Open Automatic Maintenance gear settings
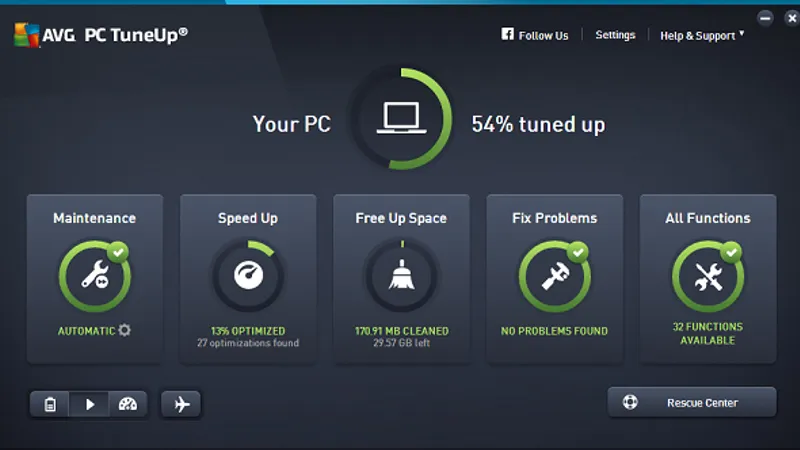The height and width of the screenshot is (450, 800). (x=124, y=330)
